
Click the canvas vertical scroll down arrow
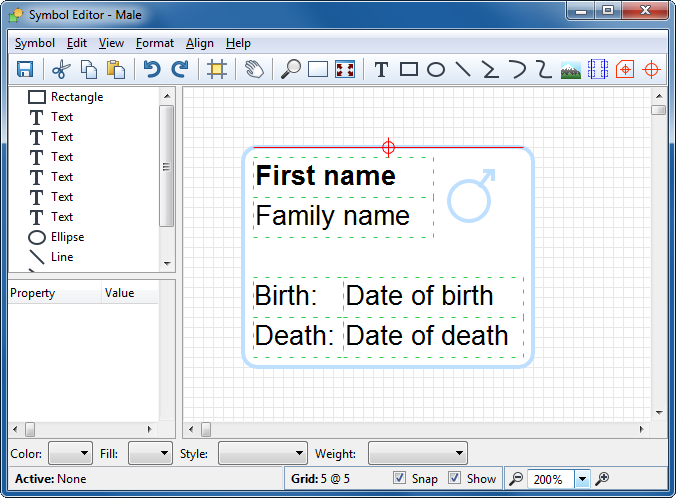[659, 413]
